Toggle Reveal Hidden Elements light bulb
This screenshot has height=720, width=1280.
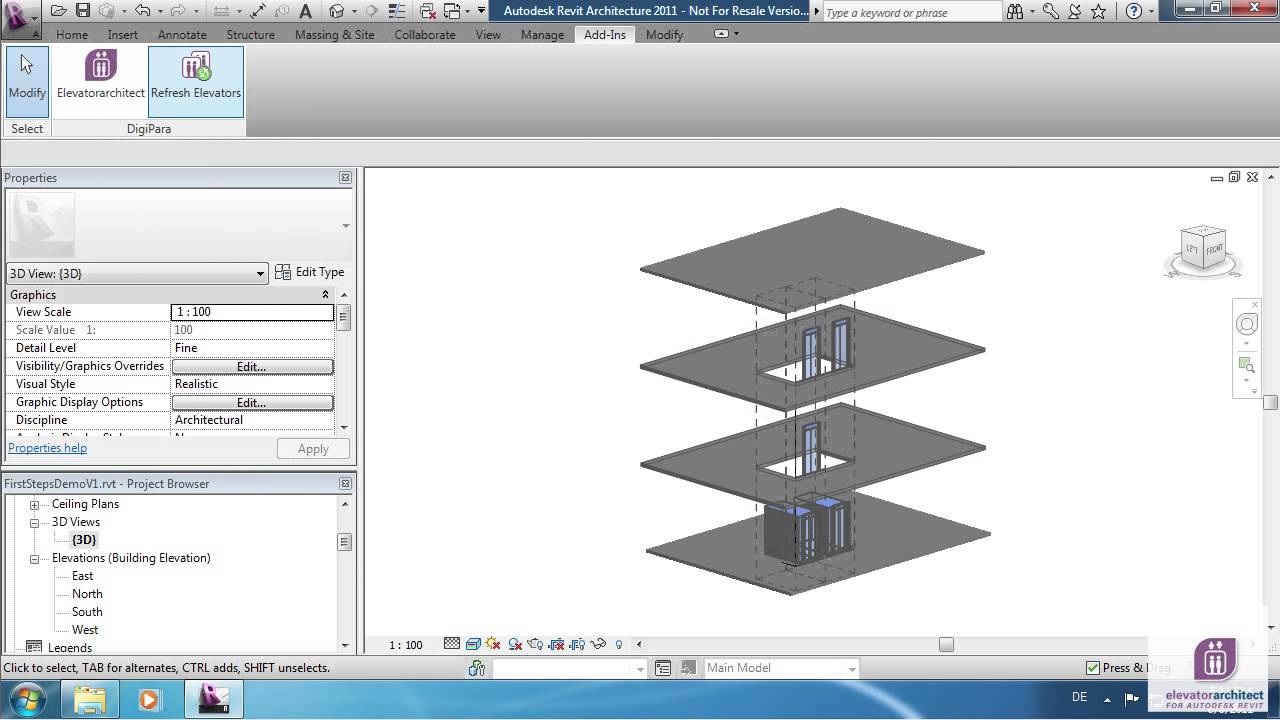(x=619, y=644)
